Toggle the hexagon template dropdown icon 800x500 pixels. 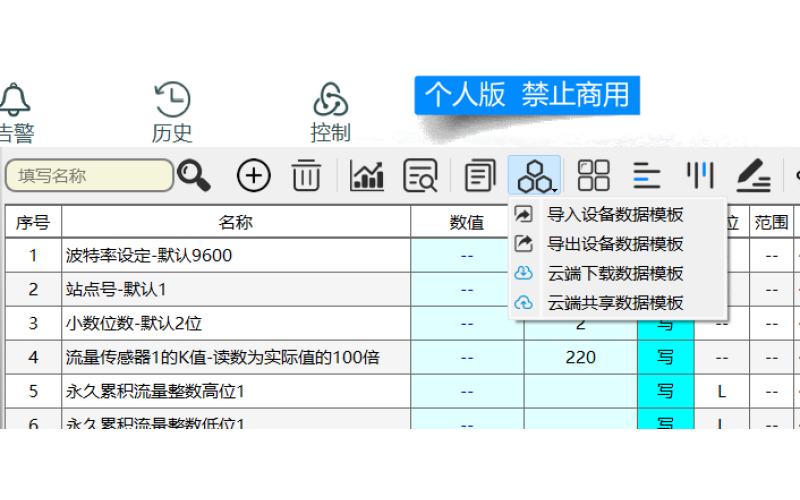point(534,176)
